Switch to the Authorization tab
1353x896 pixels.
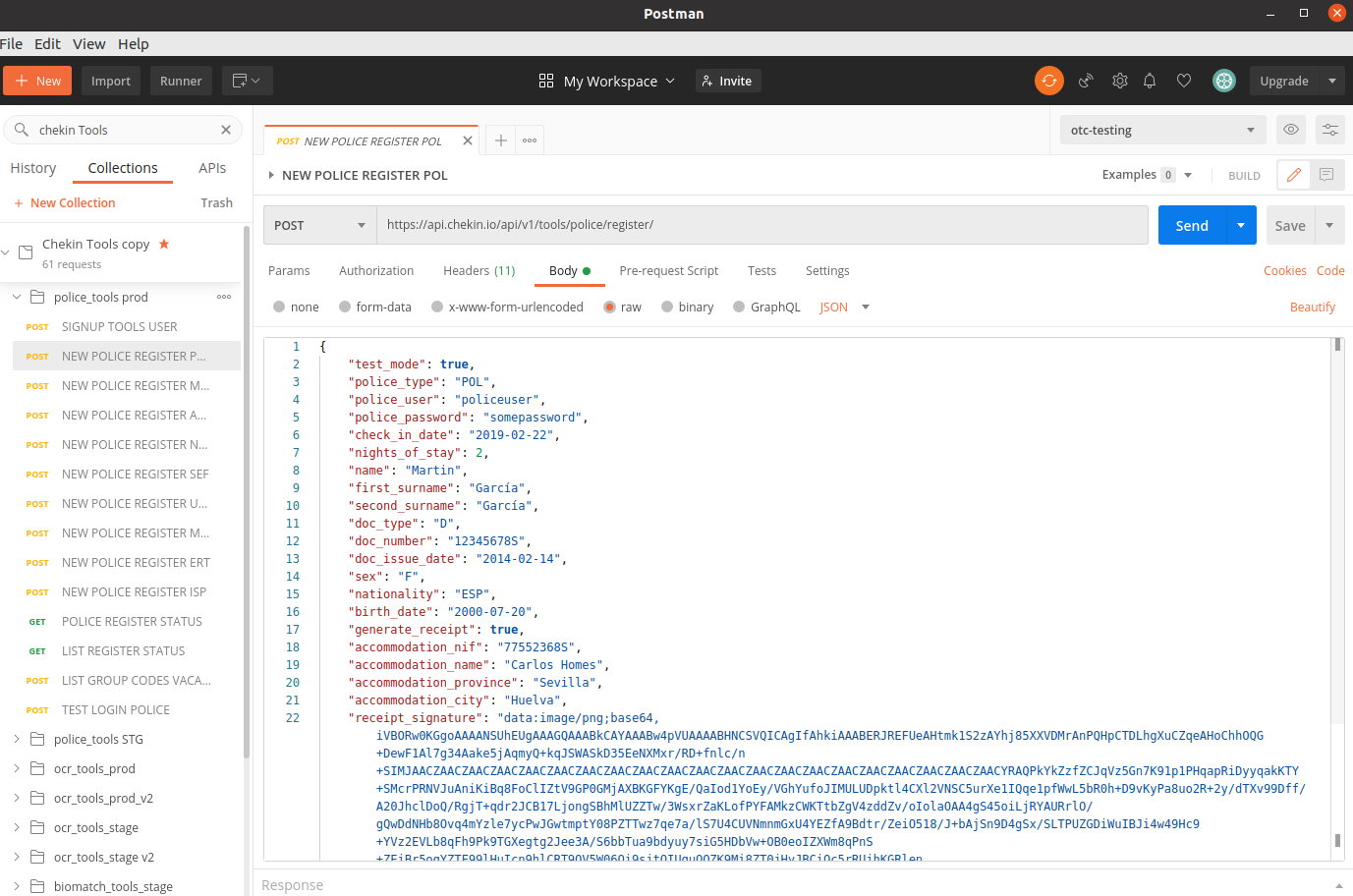point(376,271)
